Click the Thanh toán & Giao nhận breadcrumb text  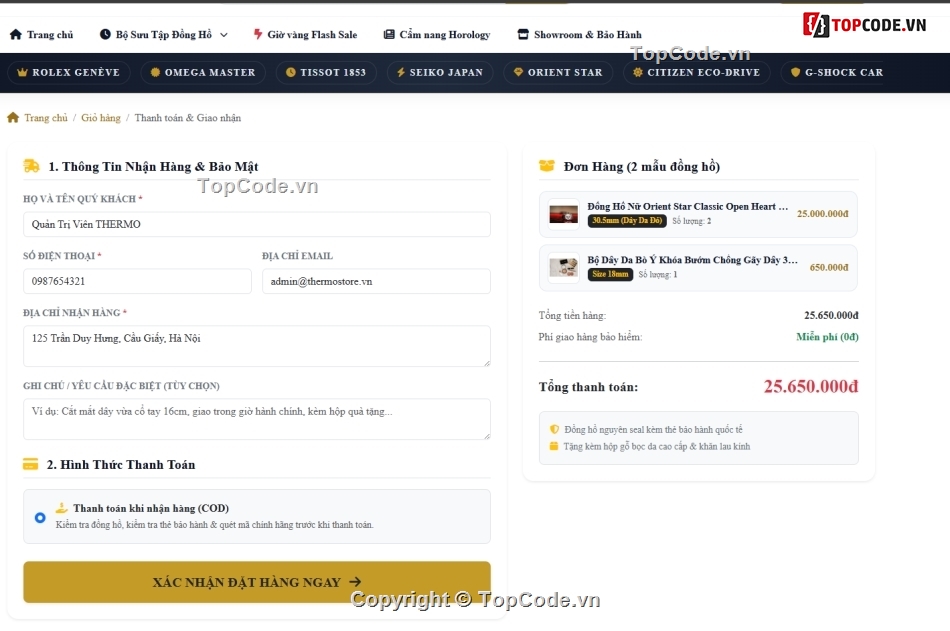188,118
